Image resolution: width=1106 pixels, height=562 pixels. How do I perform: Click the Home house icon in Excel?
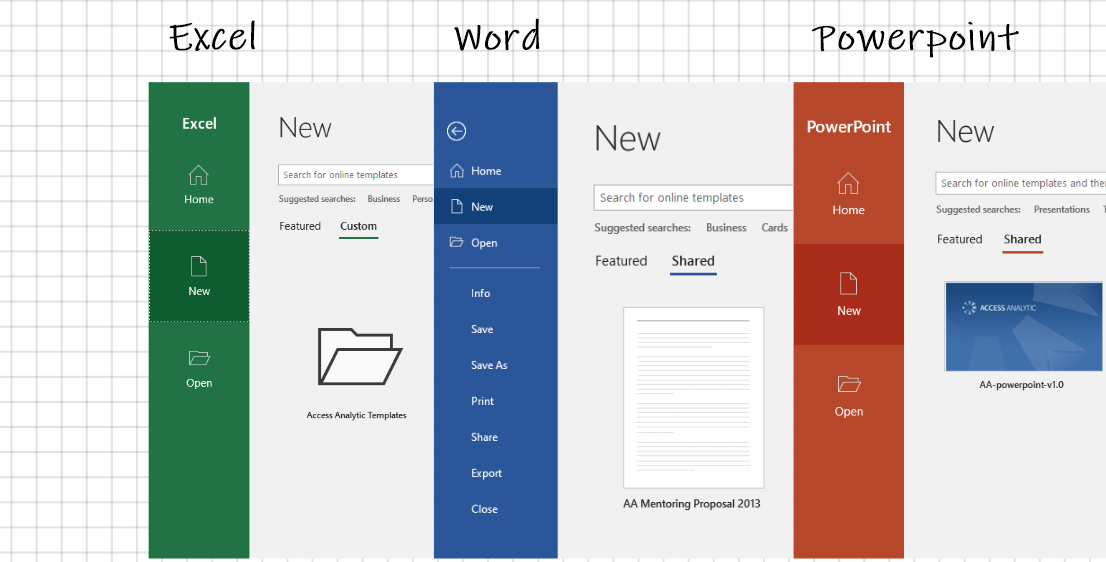[x=199, y=175]
